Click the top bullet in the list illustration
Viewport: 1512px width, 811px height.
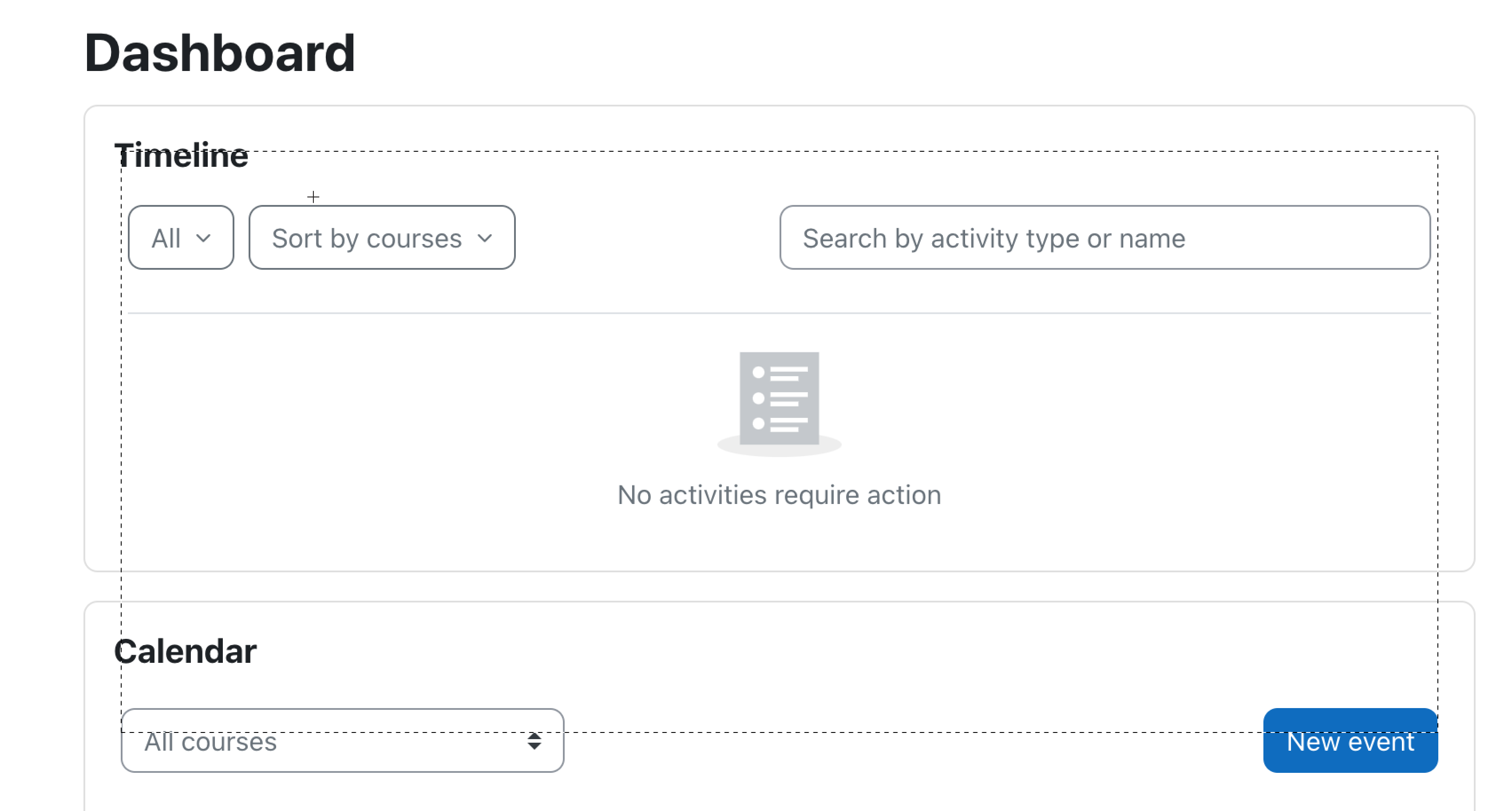pos(758,372)
